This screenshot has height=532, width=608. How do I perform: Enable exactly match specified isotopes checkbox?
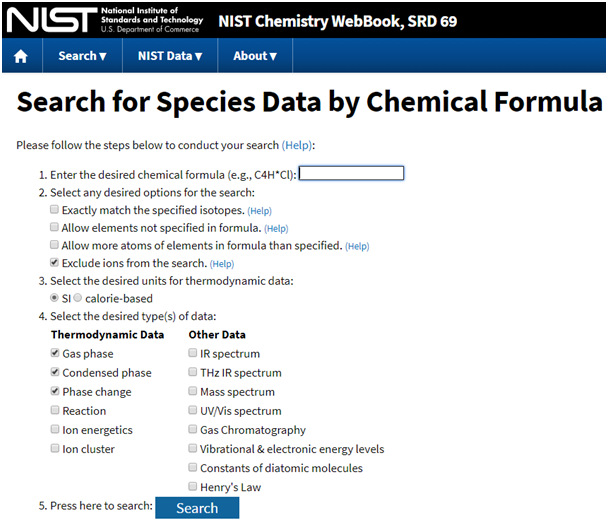tap(55, 211)
